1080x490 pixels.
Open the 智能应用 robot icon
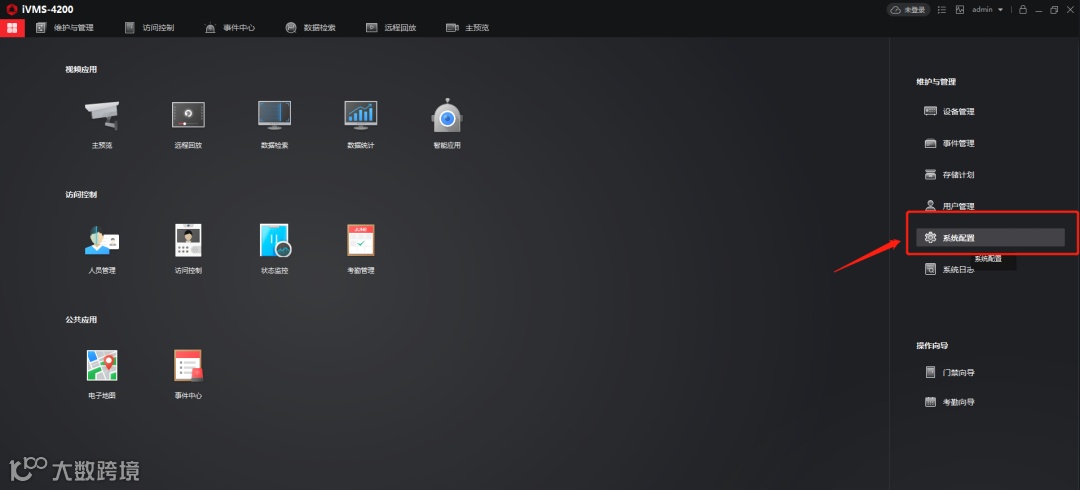447,115
